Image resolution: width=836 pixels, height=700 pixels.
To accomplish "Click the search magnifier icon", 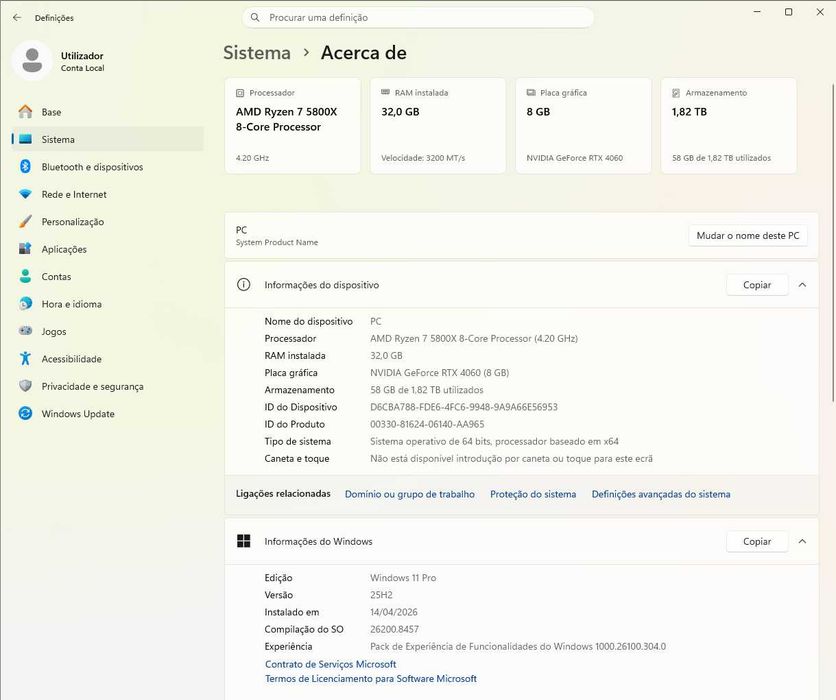I will pyautogui.click(x=255, y=18).
